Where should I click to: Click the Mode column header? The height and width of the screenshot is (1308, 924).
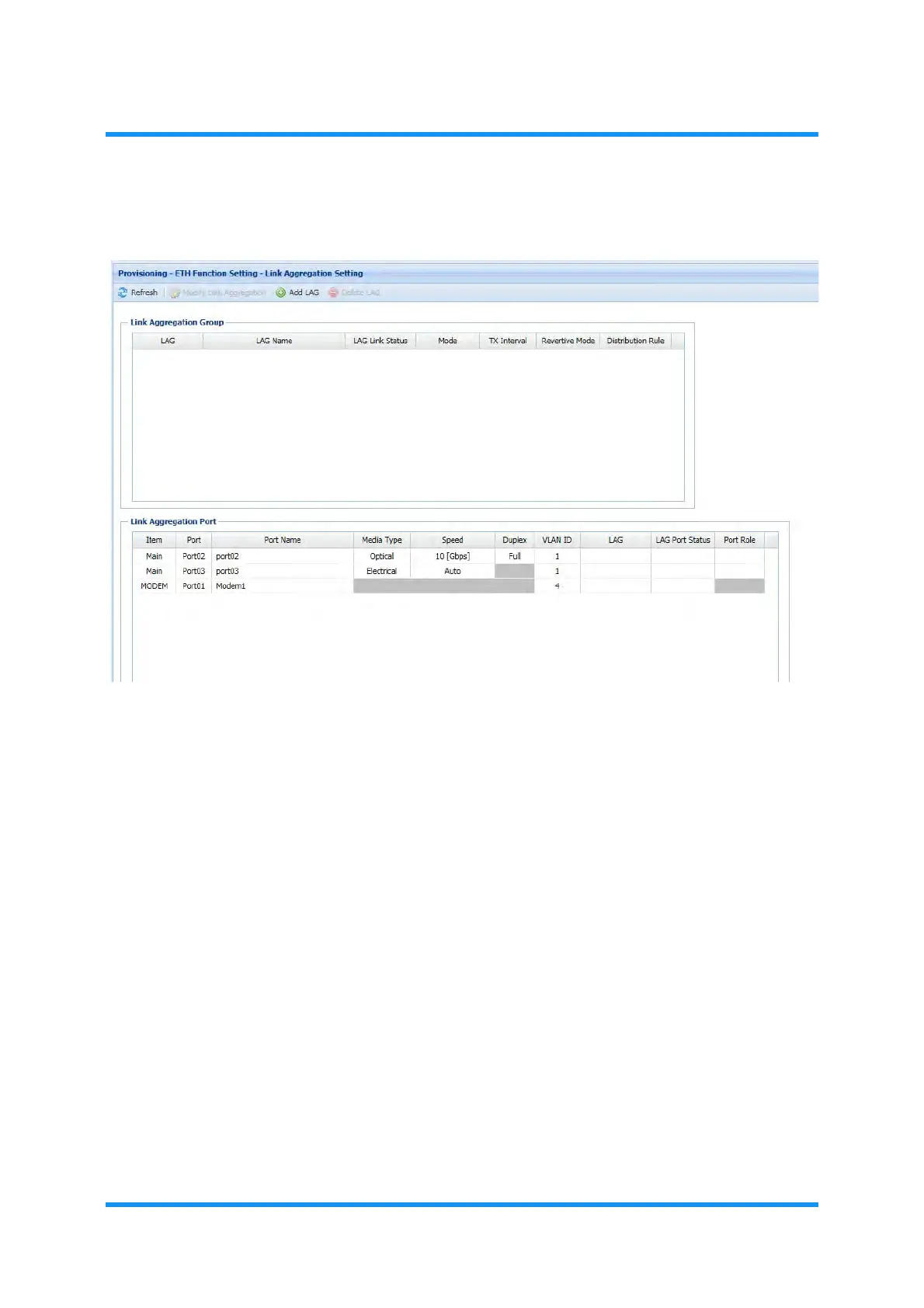[448, 341]
